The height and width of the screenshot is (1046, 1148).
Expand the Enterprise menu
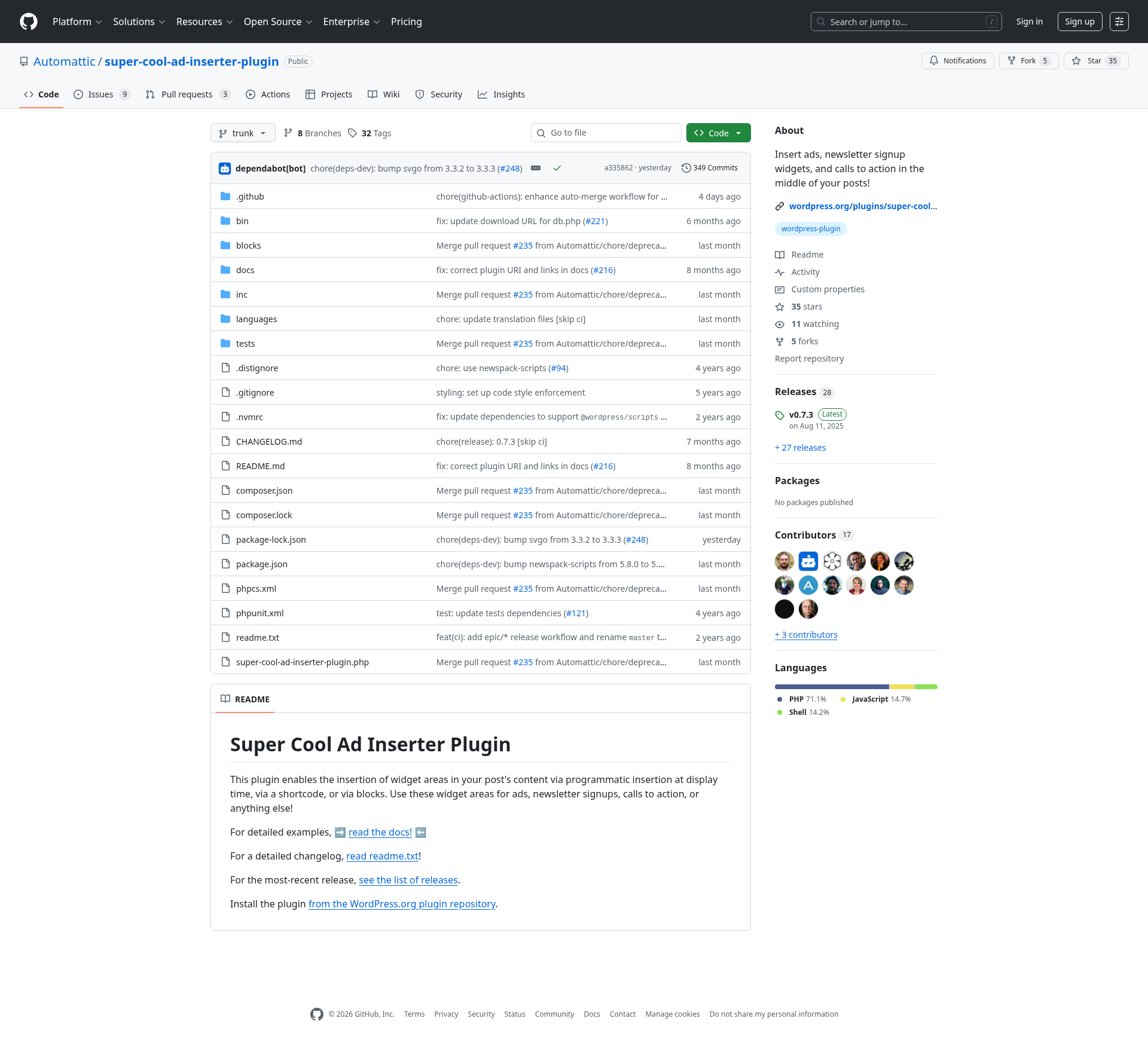click(x=351, y=22)
